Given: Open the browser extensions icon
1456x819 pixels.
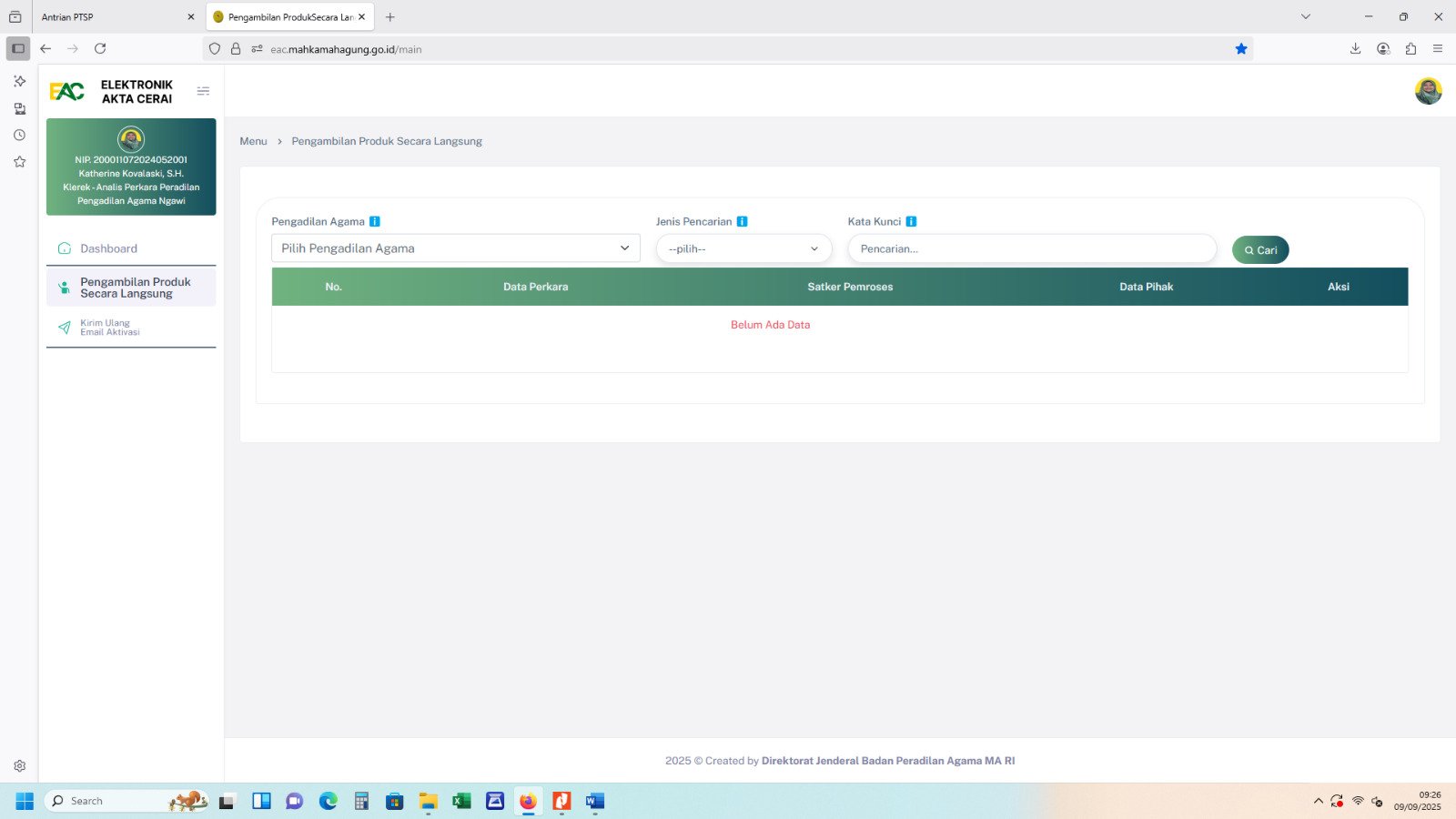Looking at the screenshot, I should point(1410,49).
